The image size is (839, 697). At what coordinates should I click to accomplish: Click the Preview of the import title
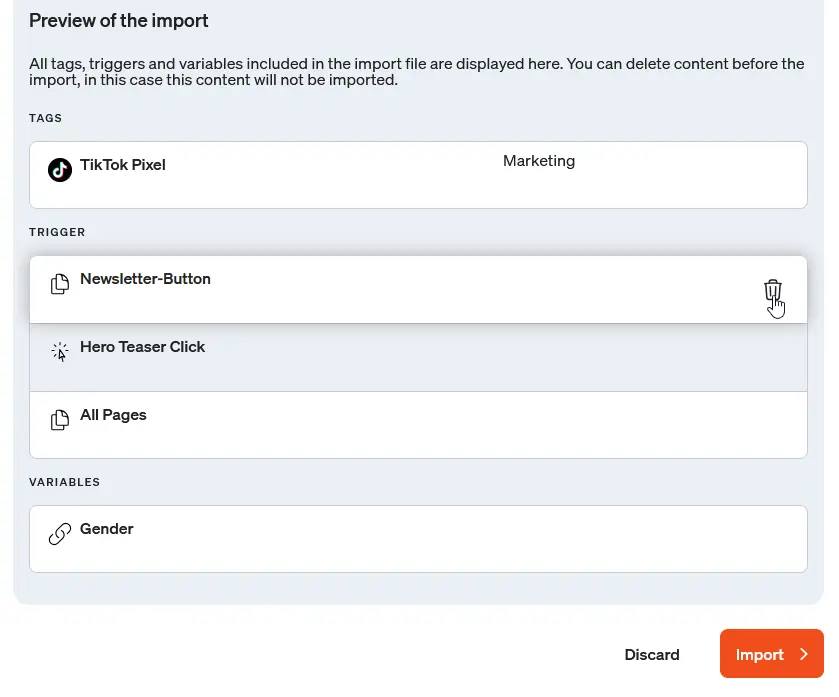click(118, 20)
